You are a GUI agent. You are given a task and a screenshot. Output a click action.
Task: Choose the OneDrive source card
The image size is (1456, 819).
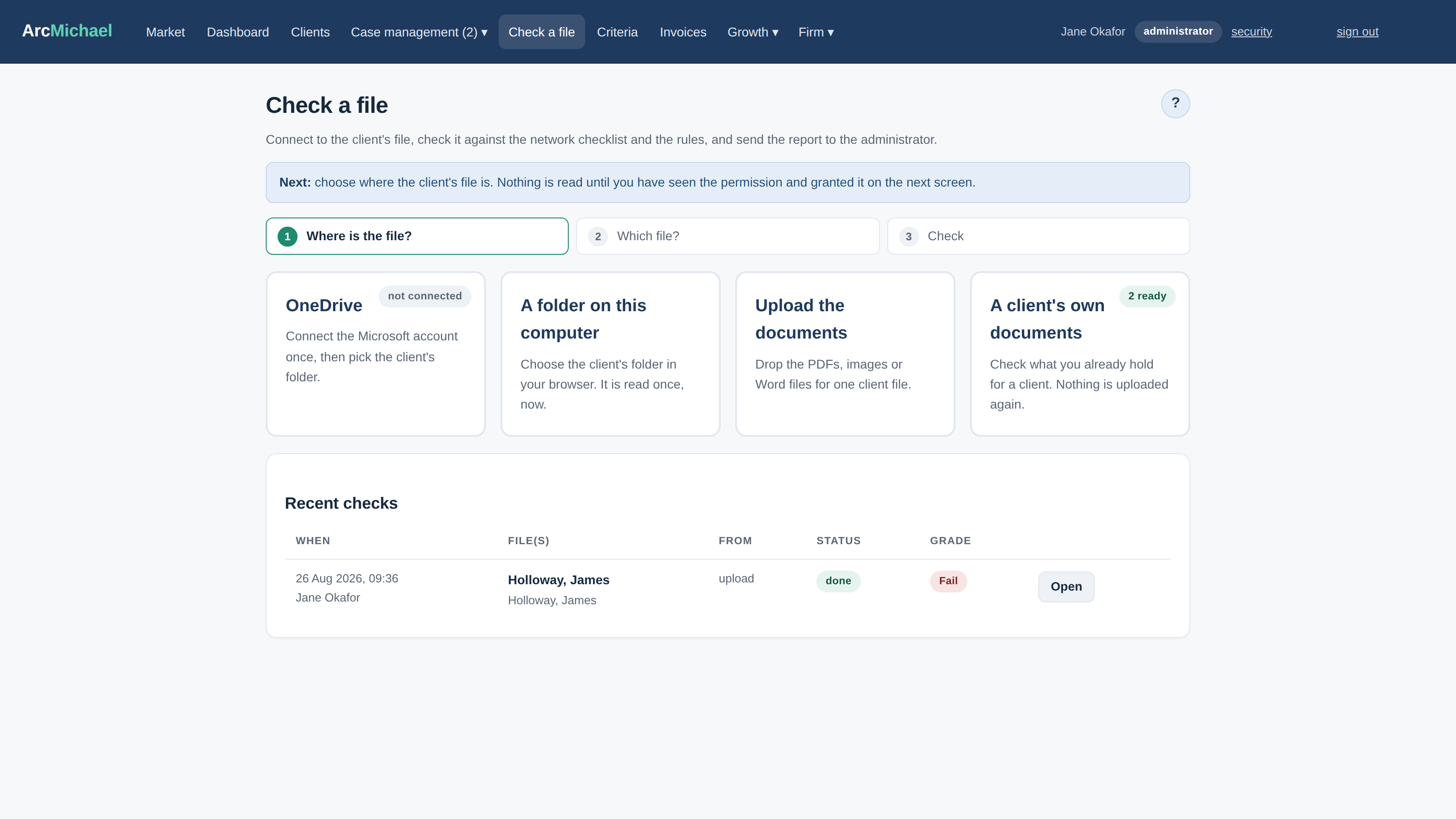point(375,354)
